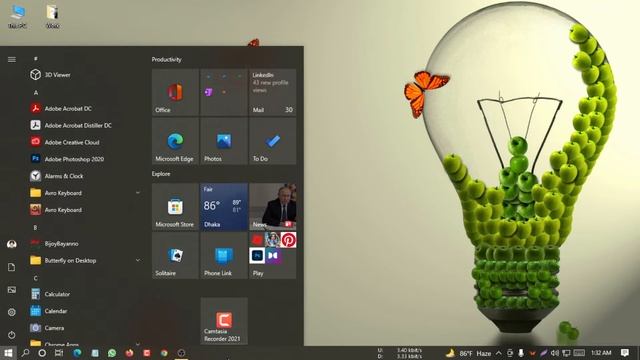Open the Dhaka weather tile

[x=224, y=207]
